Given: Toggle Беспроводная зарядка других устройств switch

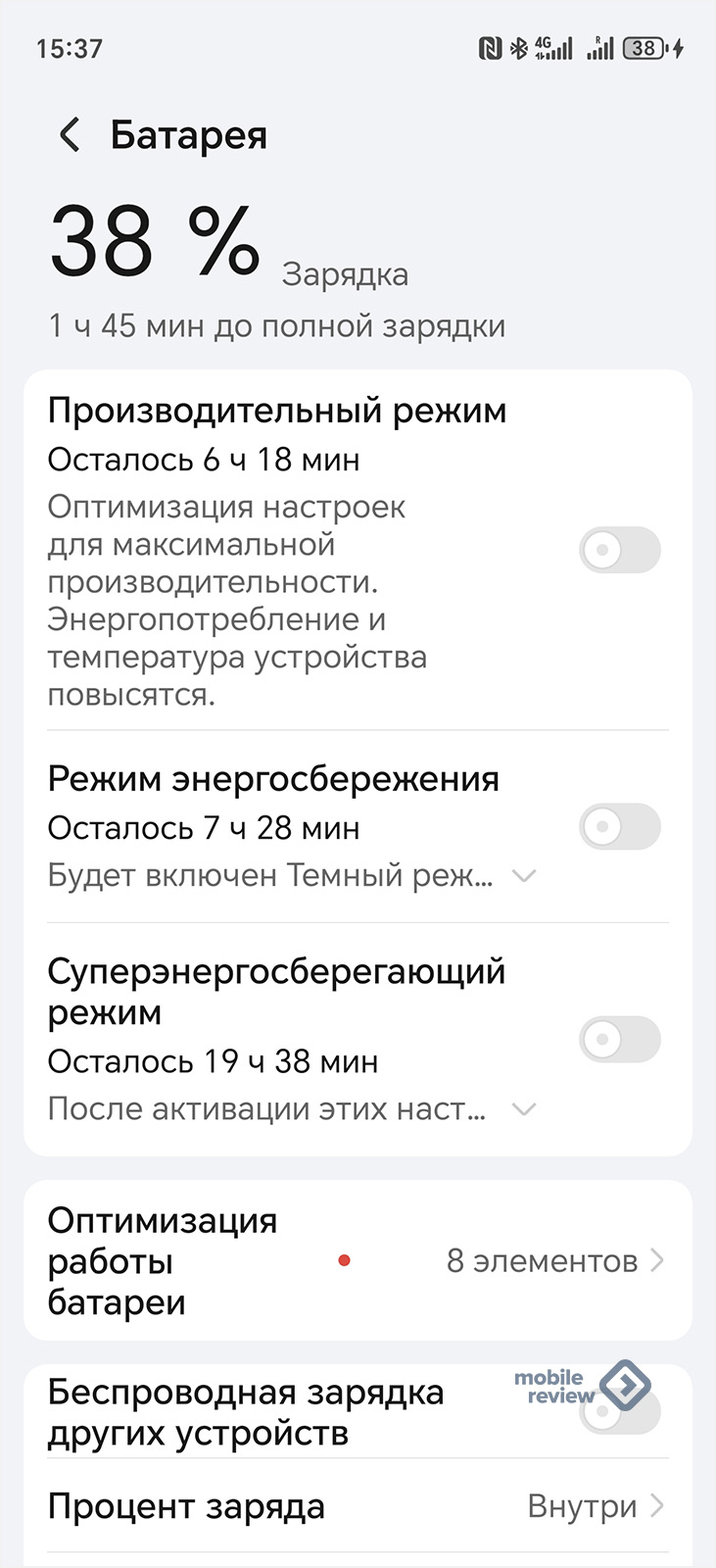Looking at the screenshot, I should (619, 1412).
